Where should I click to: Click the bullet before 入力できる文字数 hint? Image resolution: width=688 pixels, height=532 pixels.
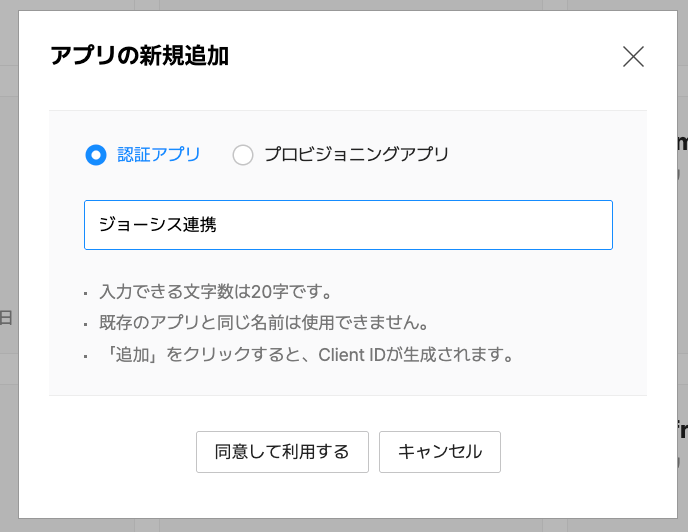(x=86, y=295)
